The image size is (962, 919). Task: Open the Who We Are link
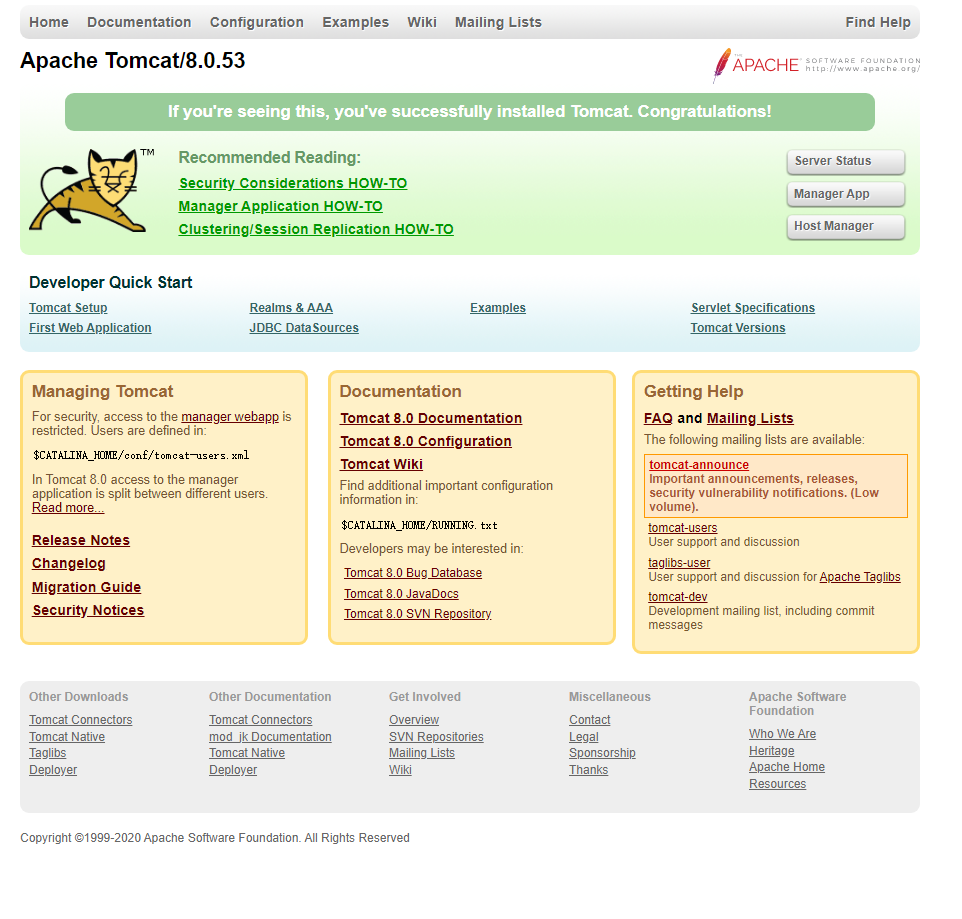(x=782, y=734)
